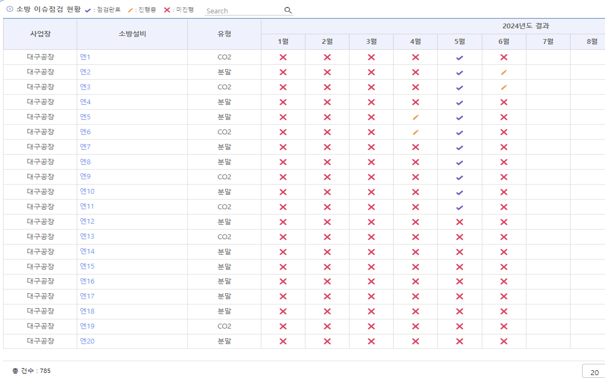
Task: Click the search magnifier icon
Action: coord(288,10)
